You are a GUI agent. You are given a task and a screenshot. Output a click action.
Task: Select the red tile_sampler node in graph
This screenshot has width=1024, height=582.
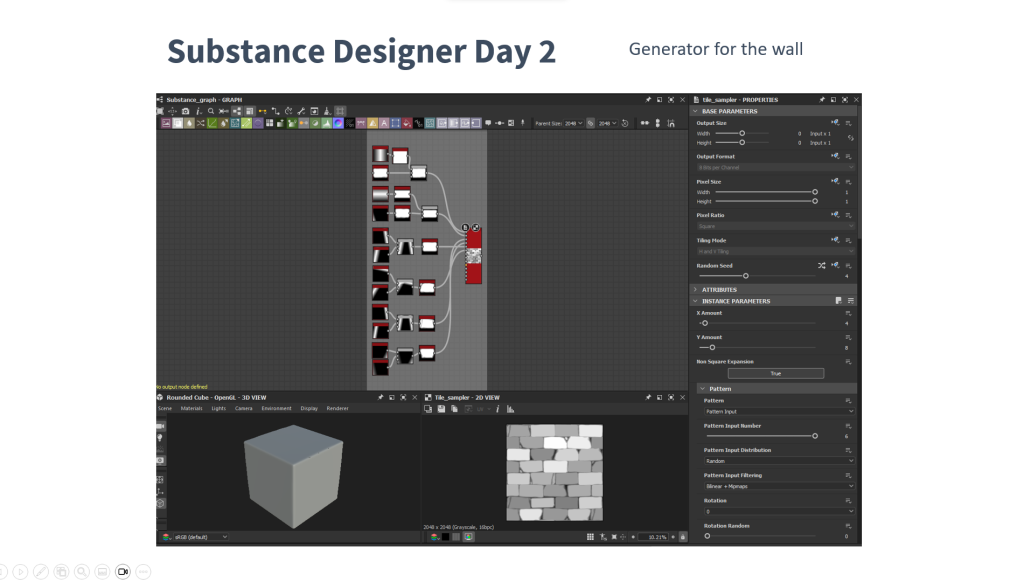coord(474,257)
